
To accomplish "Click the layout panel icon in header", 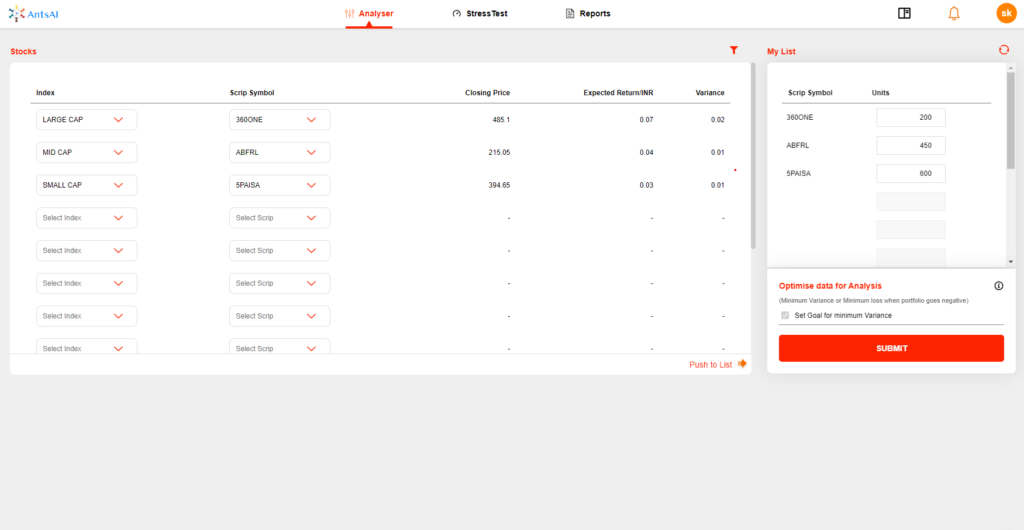I will click(x=904, y=13).
